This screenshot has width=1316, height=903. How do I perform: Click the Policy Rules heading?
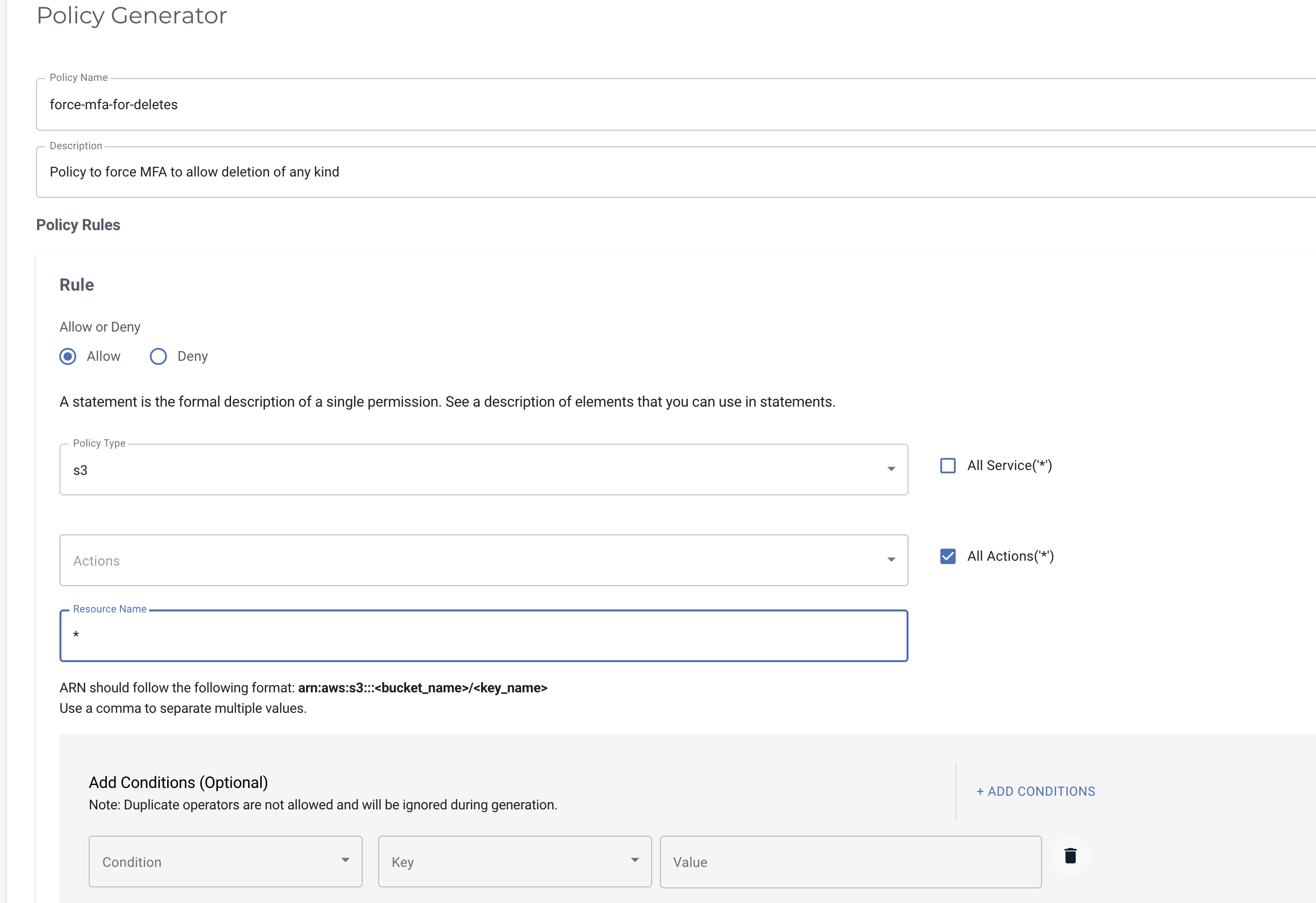(78, 225)
